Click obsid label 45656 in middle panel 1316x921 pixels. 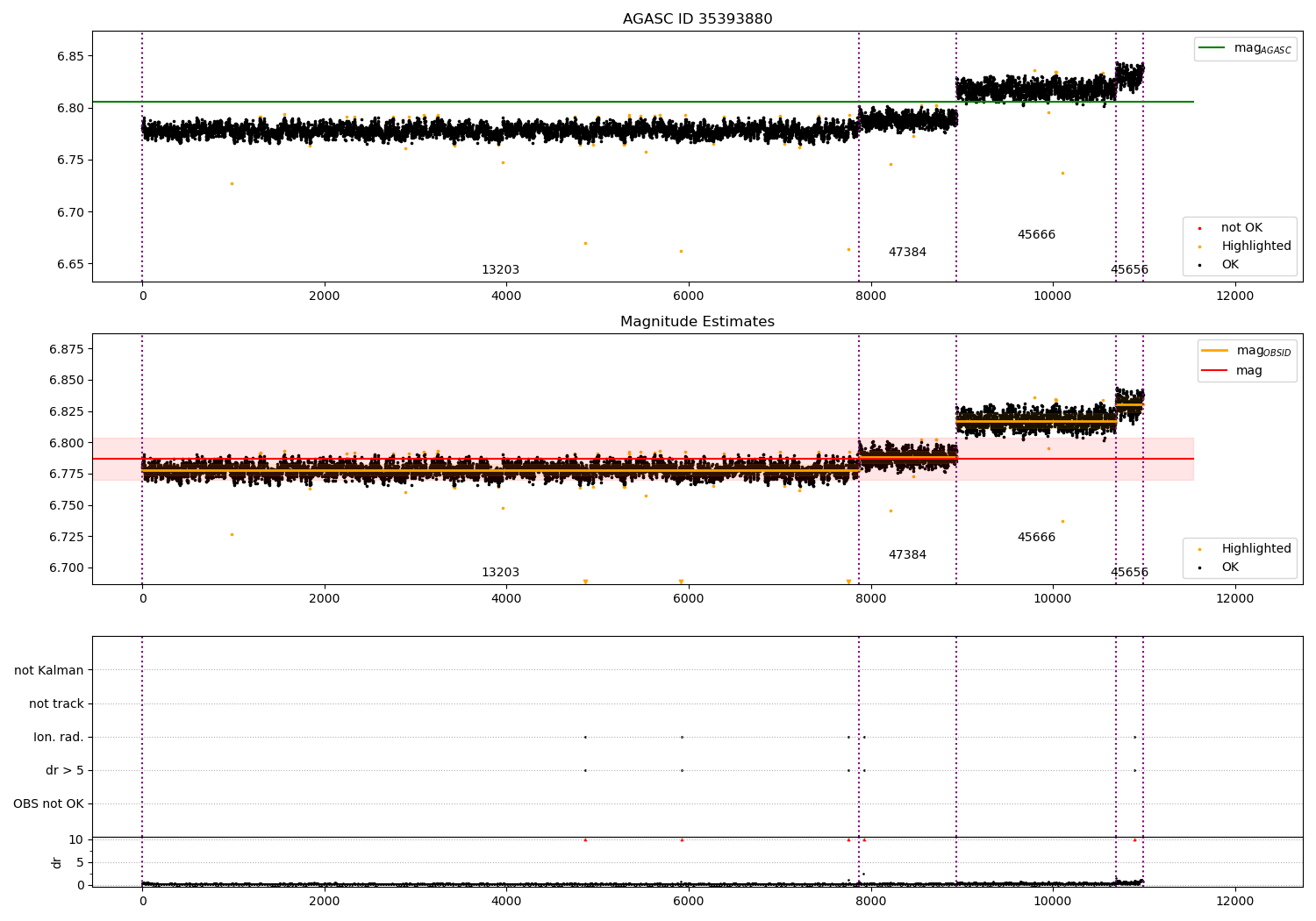(1129, 573)
